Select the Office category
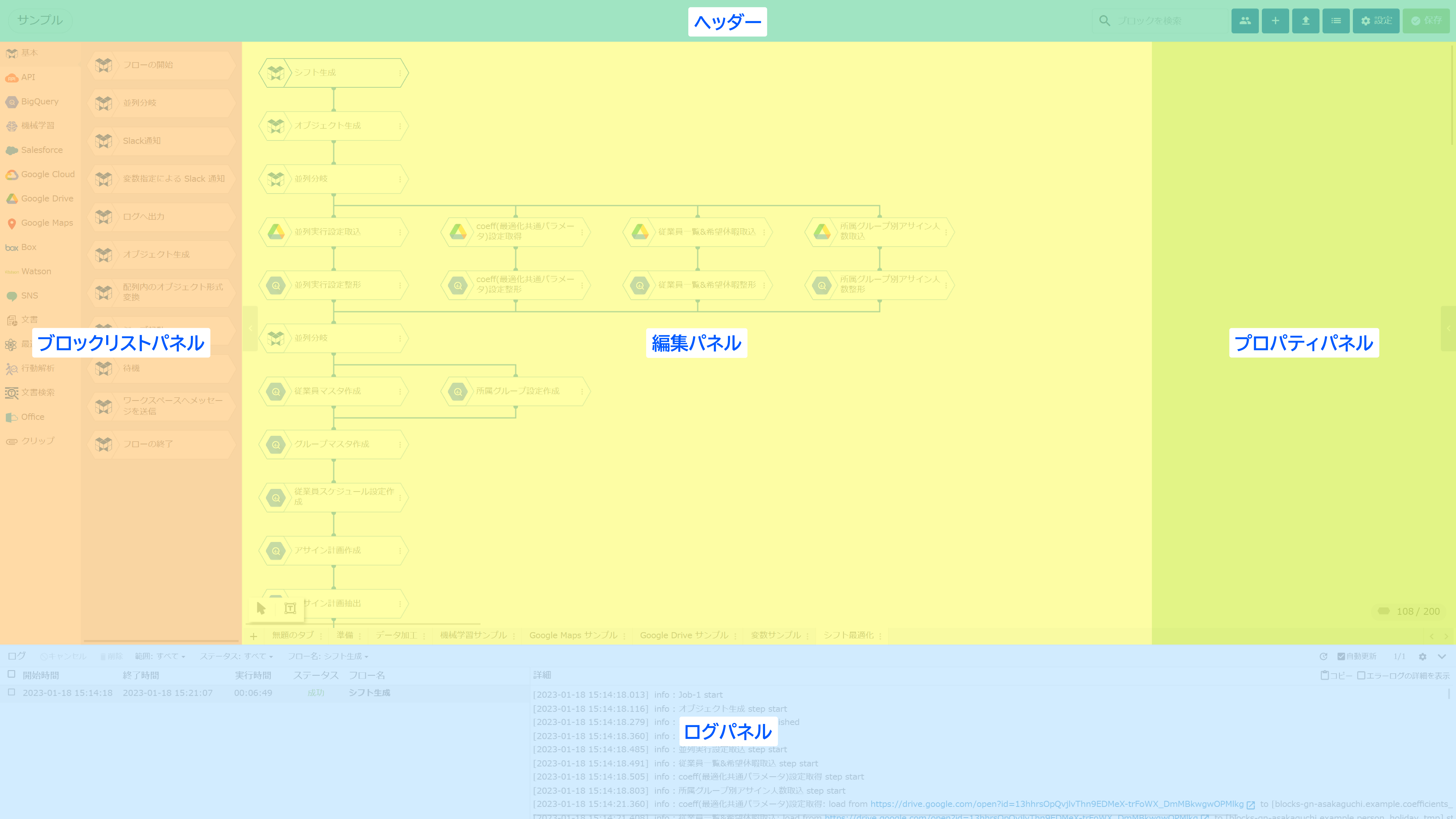 point(40,417)
